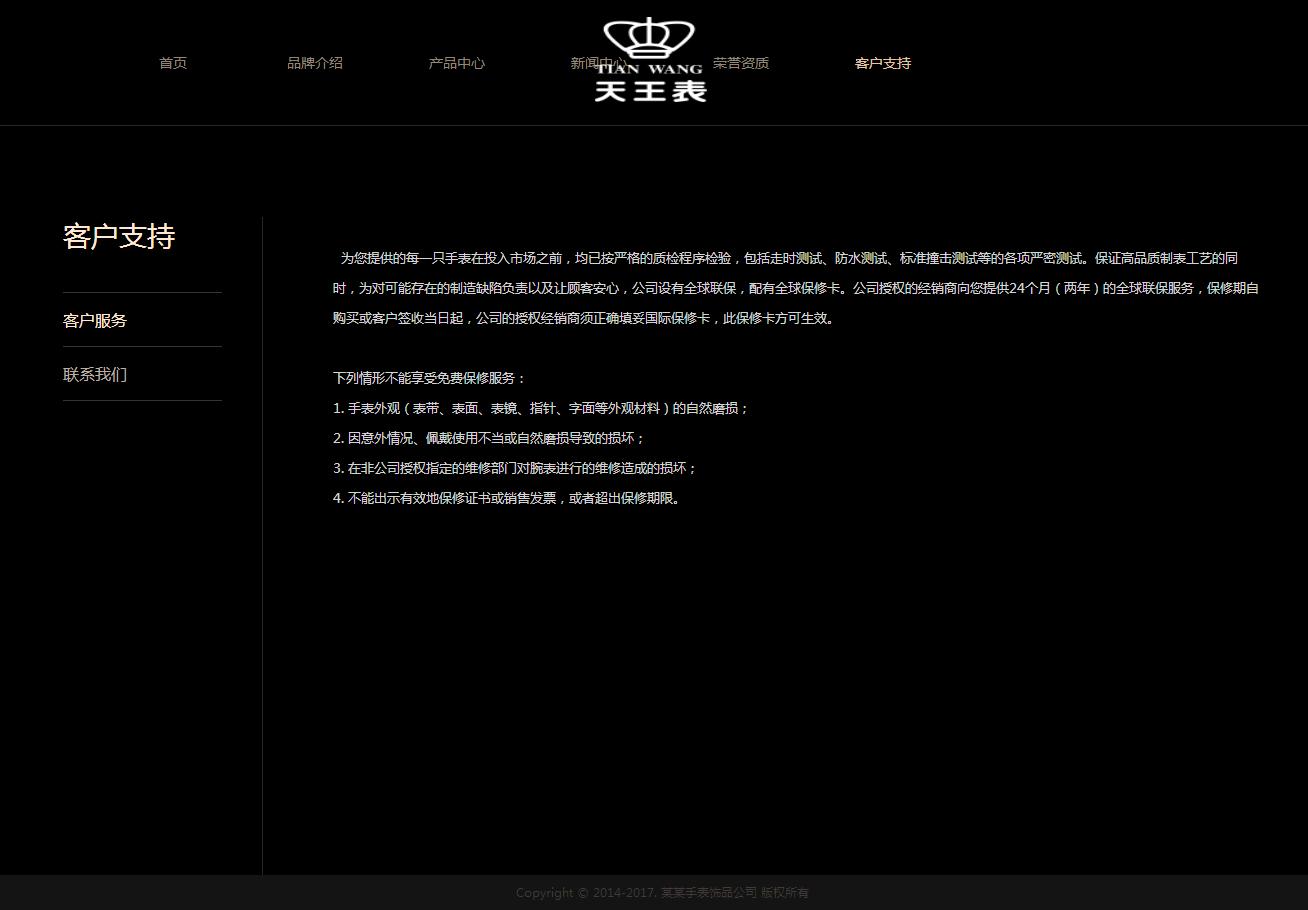Click the footer copyright text

click(x=662, y=893)
